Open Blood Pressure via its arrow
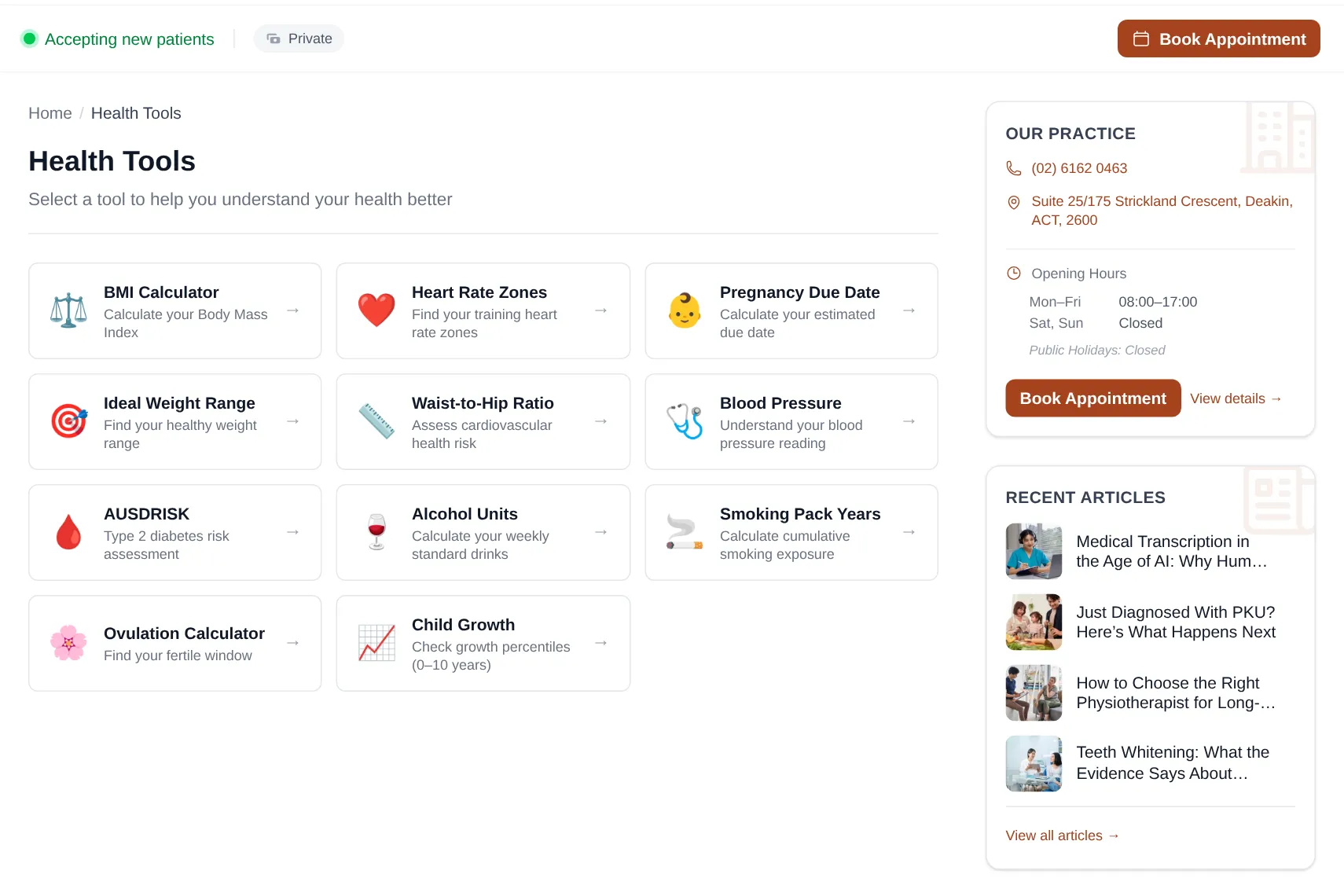The width and height of the screenshot is (1344, 896). point(909,421)
